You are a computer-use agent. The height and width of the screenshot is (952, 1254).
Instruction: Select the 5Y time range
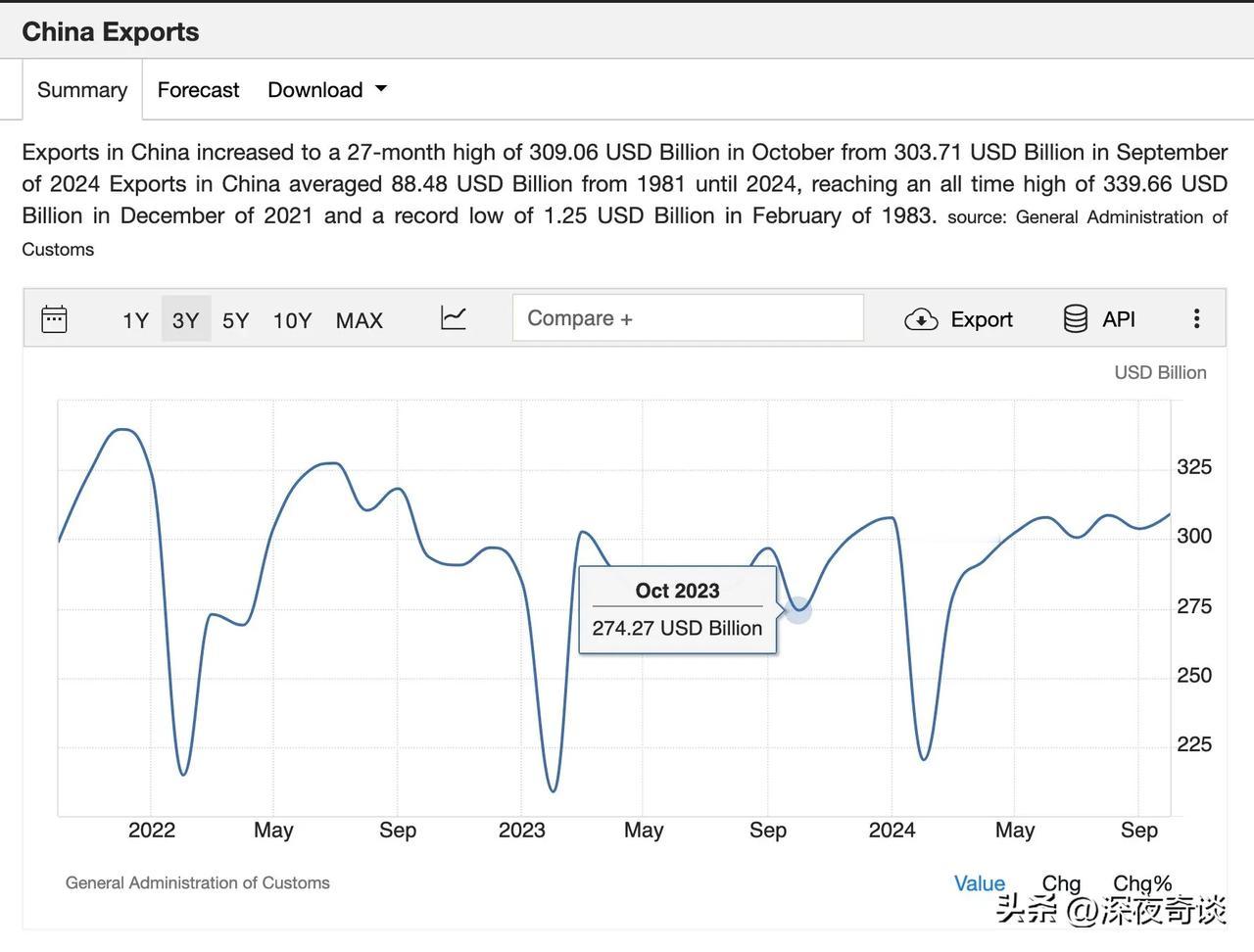pyautogui.click(x=236, y=320)
